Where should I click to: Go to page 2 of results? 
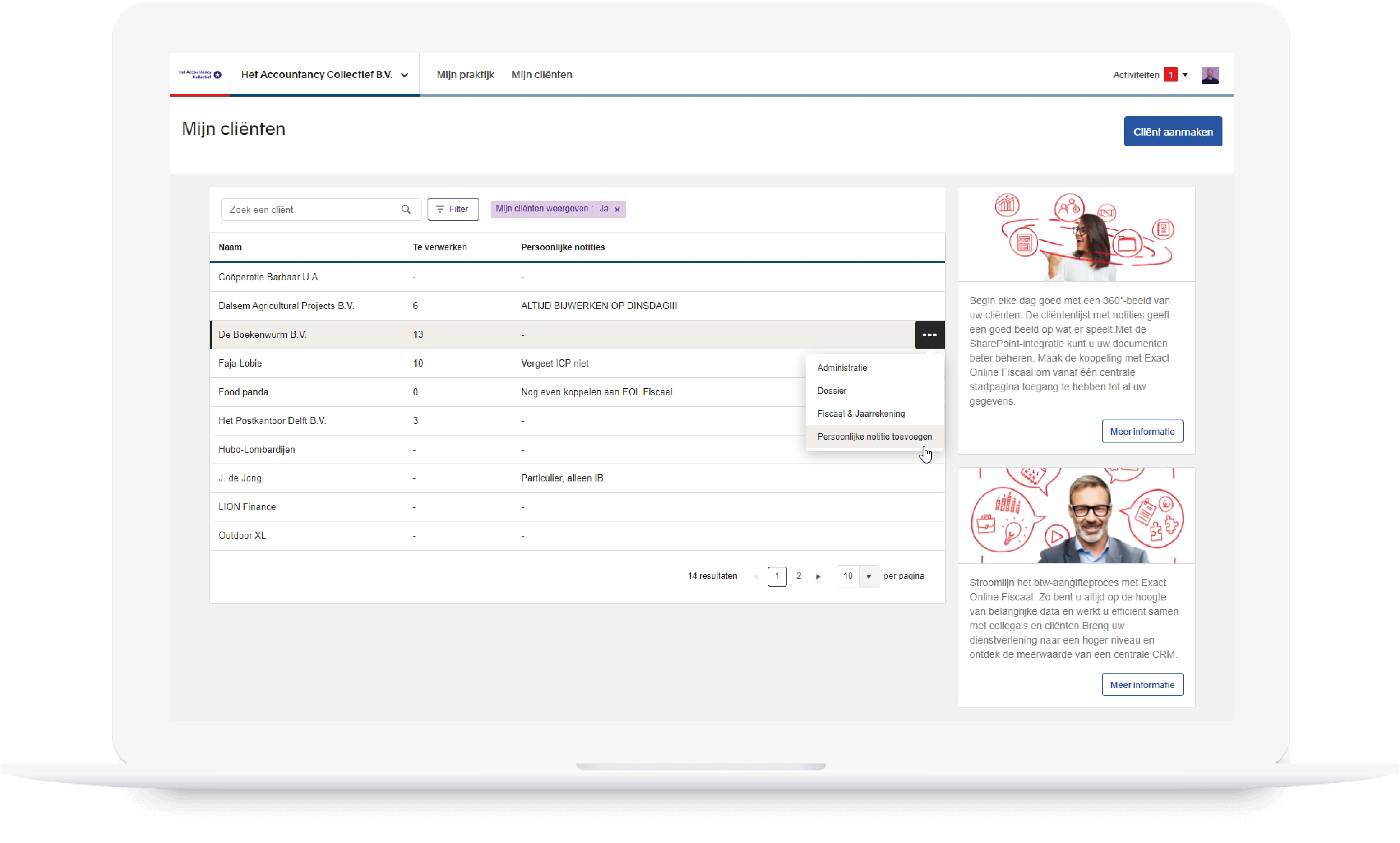pyautogui.click(x=799, y=576)
